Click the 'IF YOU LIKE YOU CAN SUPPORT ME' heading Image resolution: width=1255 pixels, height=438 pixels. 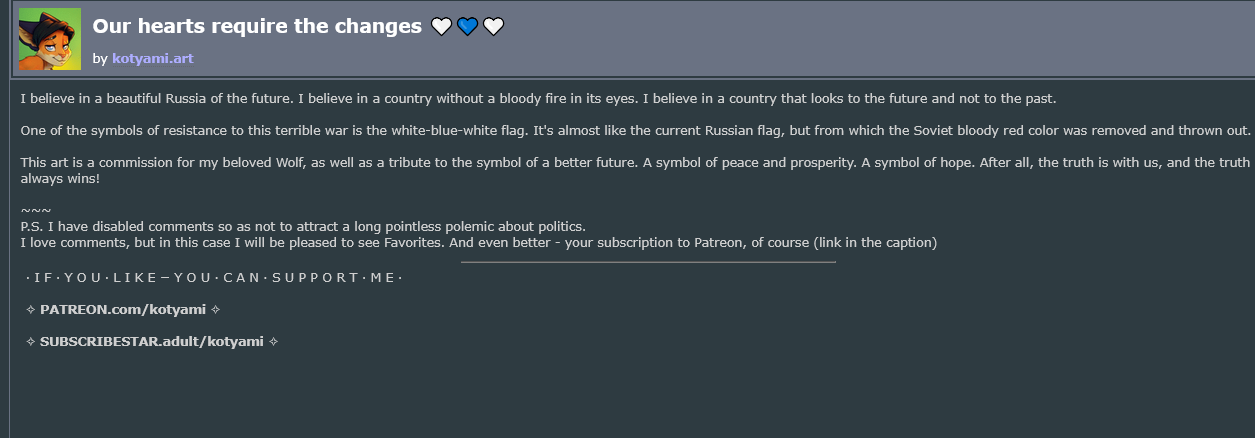click(x=214, y=277)
